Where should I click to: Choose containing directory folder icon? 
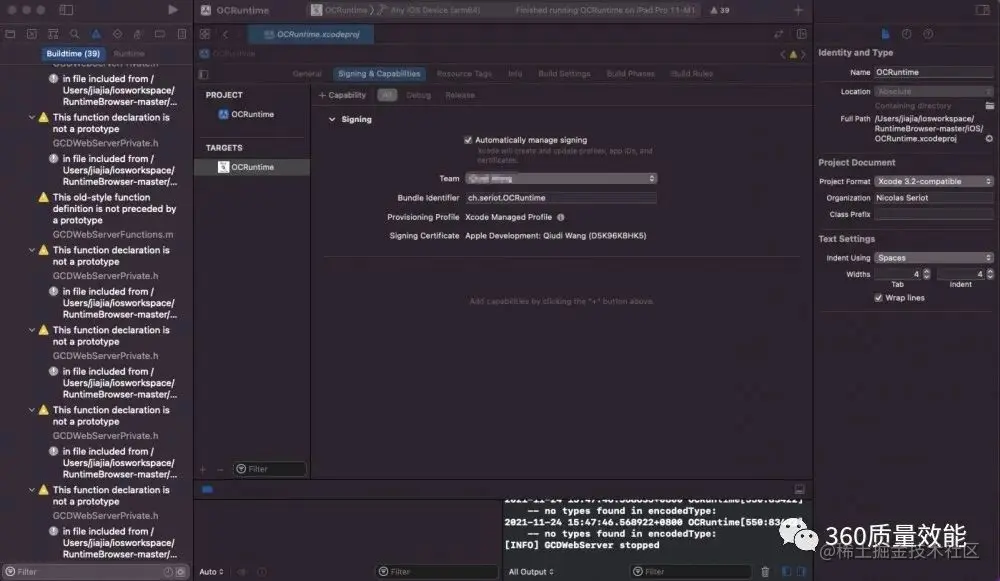[x=989, y=105]
